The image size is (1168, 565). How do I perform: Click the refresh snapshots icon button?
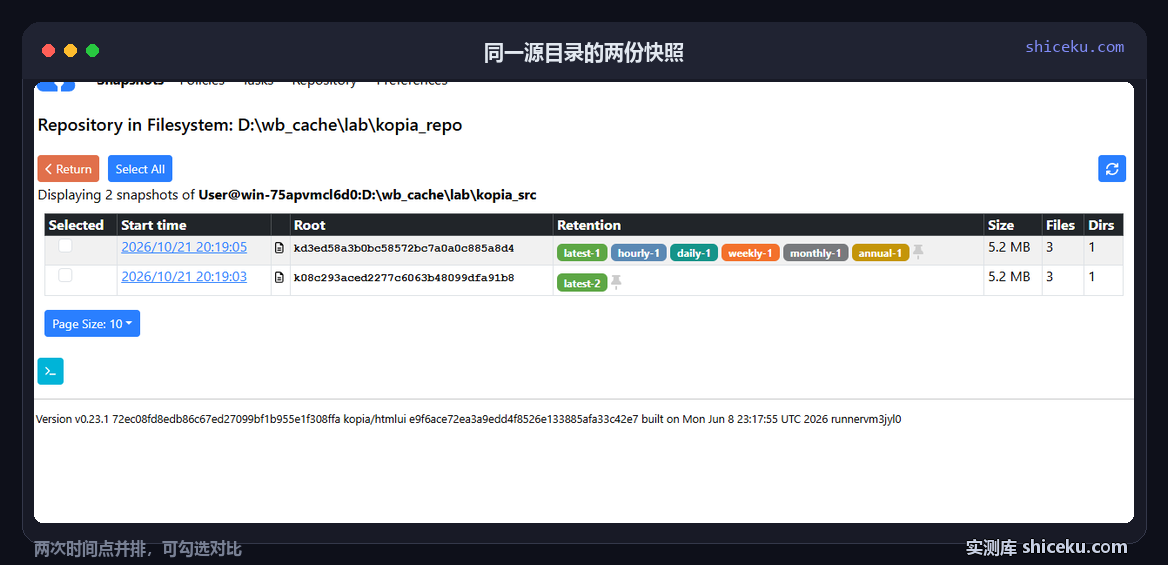1111,168
